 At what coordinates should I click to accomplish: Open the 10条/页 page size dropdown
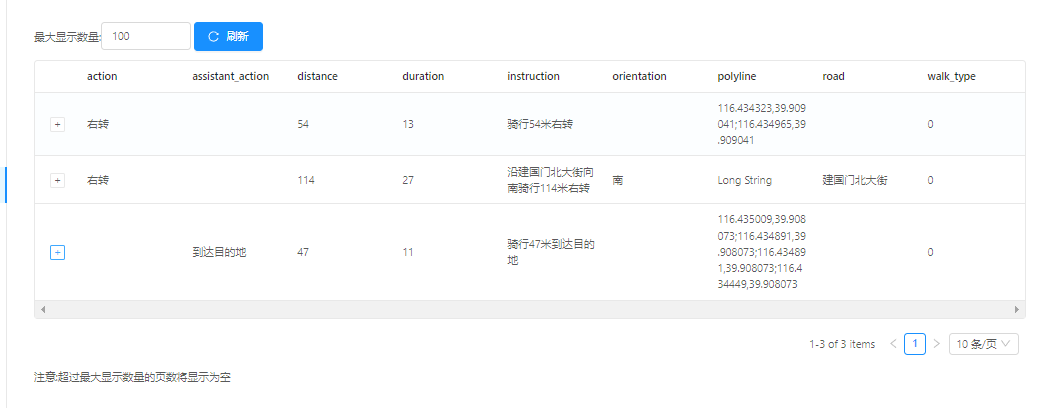[983, 344]
